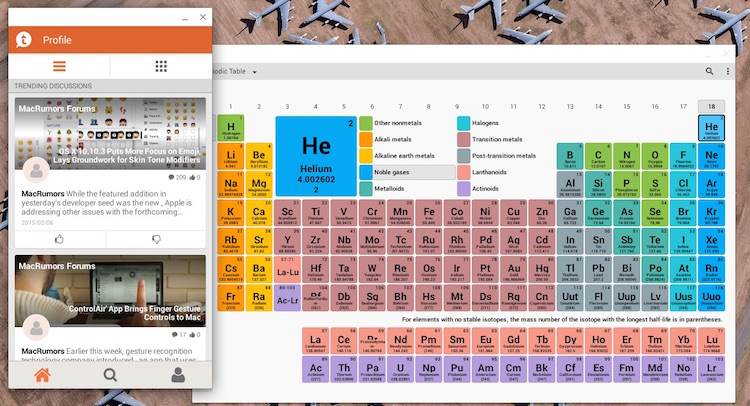Toggle the Transition metals legend category

pyautogui.click(x=496, y=139)
